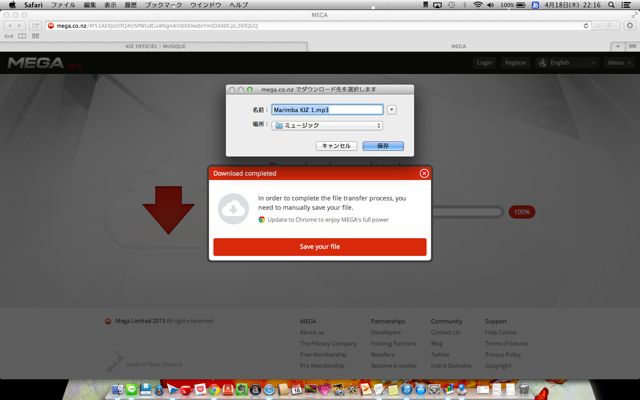Open the Safari menu
The width and height of the screenshot is (640, 400).
[x=33, y=5]
